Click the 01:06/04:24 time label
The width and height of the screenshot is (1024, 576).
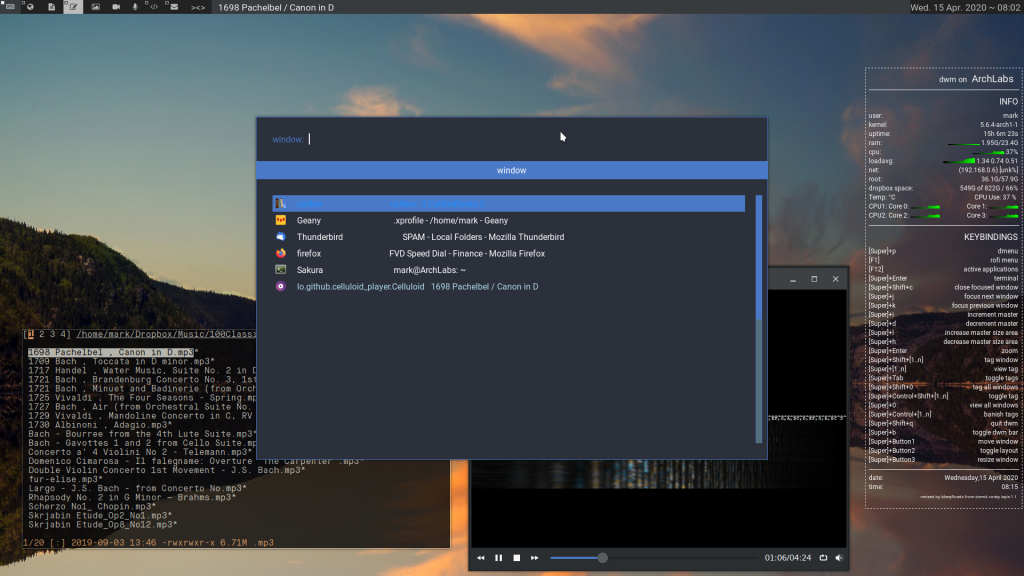pos(788,558)
